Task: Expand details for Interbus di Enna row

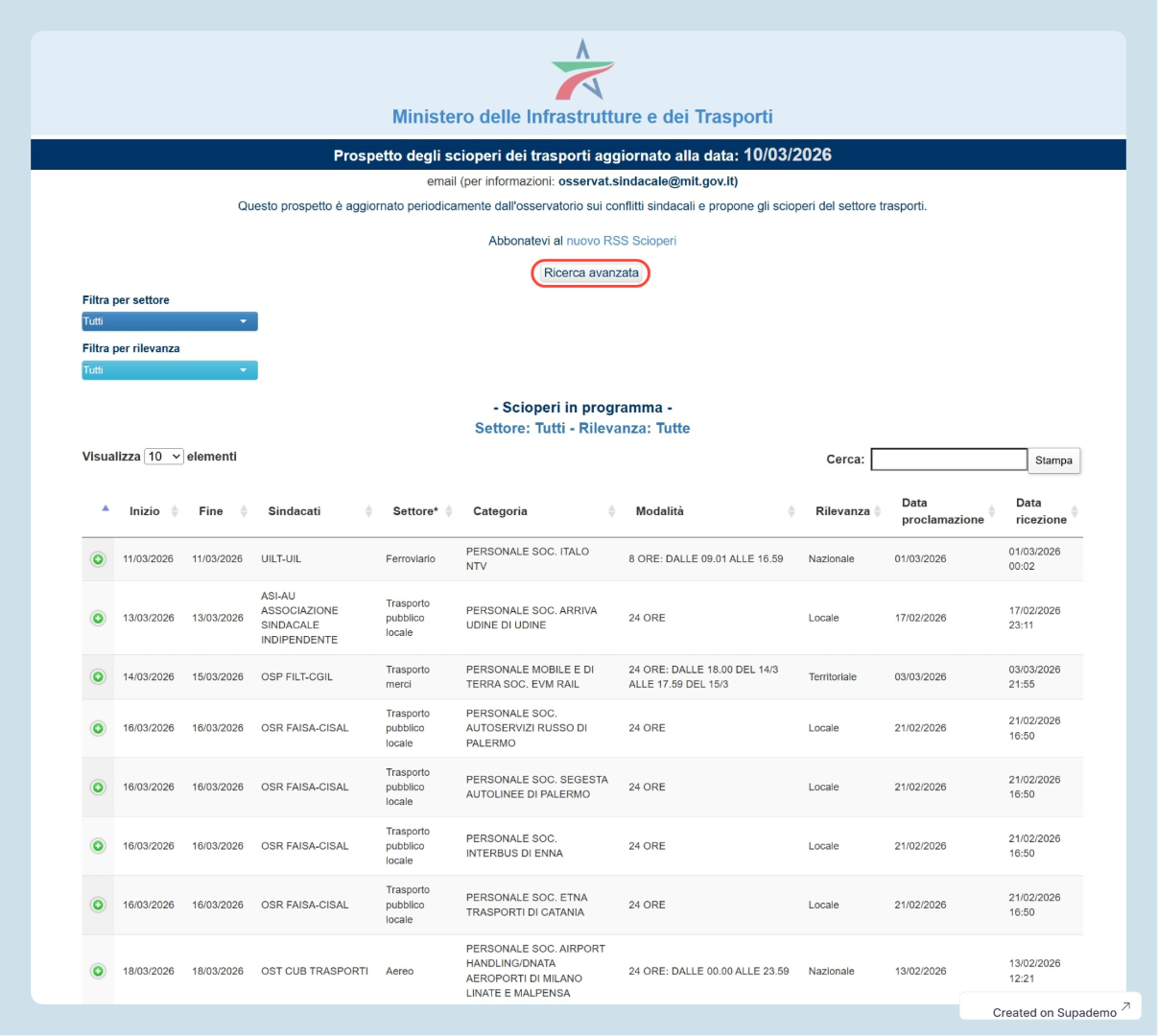Action: click(98, 846)
